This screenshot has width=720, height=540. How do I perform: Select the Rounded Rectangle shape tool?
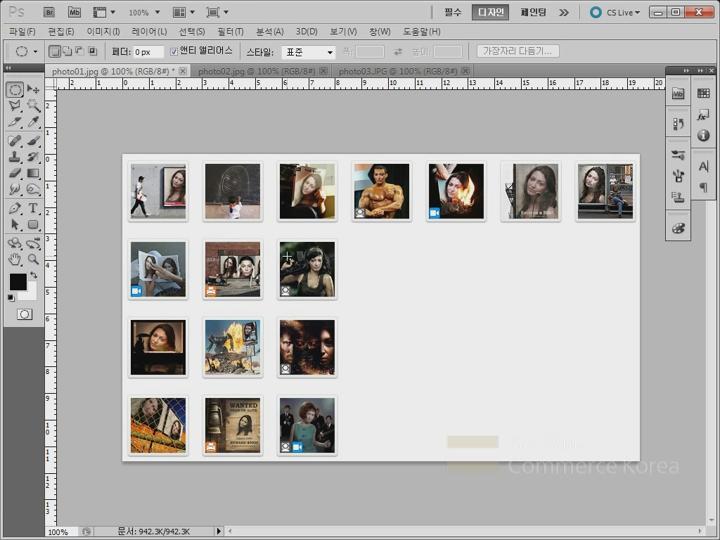click(x=33, y=224)
